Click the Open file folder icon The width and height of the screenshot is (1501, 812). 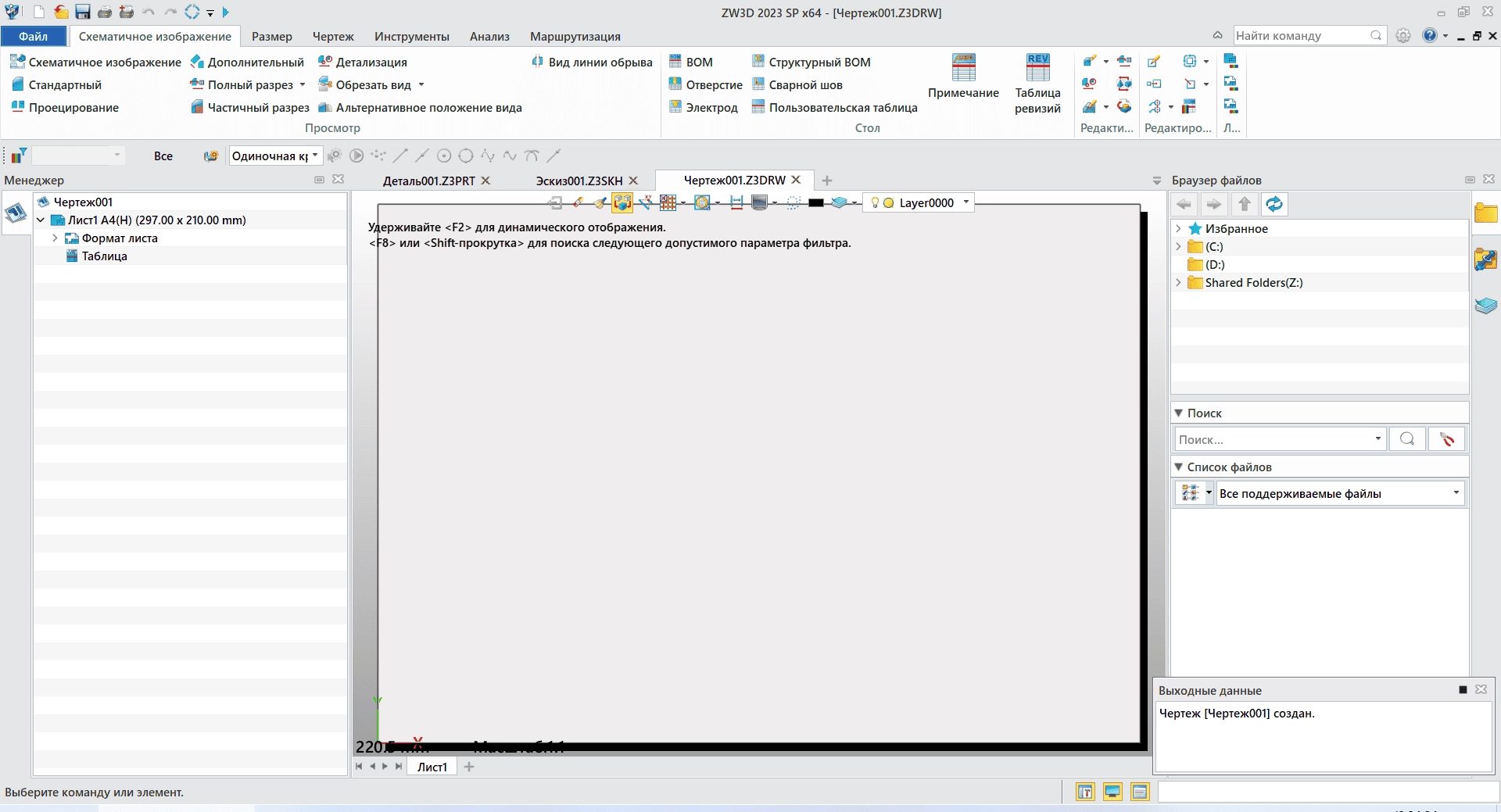pyautogui.click(x=61, y=12)
